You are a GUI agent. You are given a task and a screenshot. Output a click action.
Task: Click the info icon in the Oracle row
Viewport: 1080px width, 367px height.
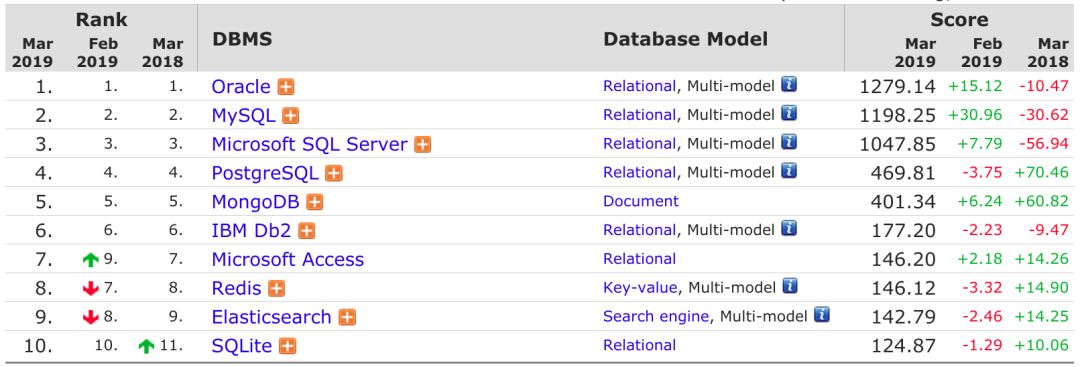[x=789, y=85]
